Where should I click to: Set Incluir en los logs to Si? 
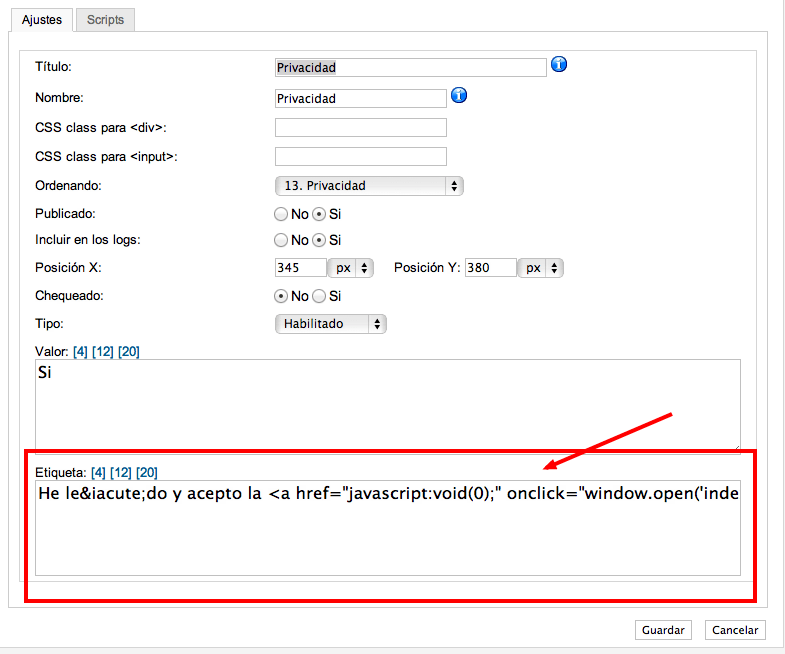point(319,240)
